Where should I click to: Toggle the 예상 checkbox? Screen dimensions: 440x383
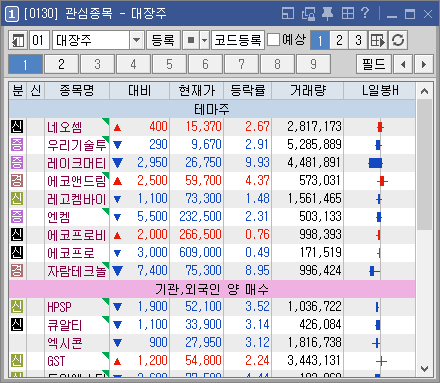[273, 40]
